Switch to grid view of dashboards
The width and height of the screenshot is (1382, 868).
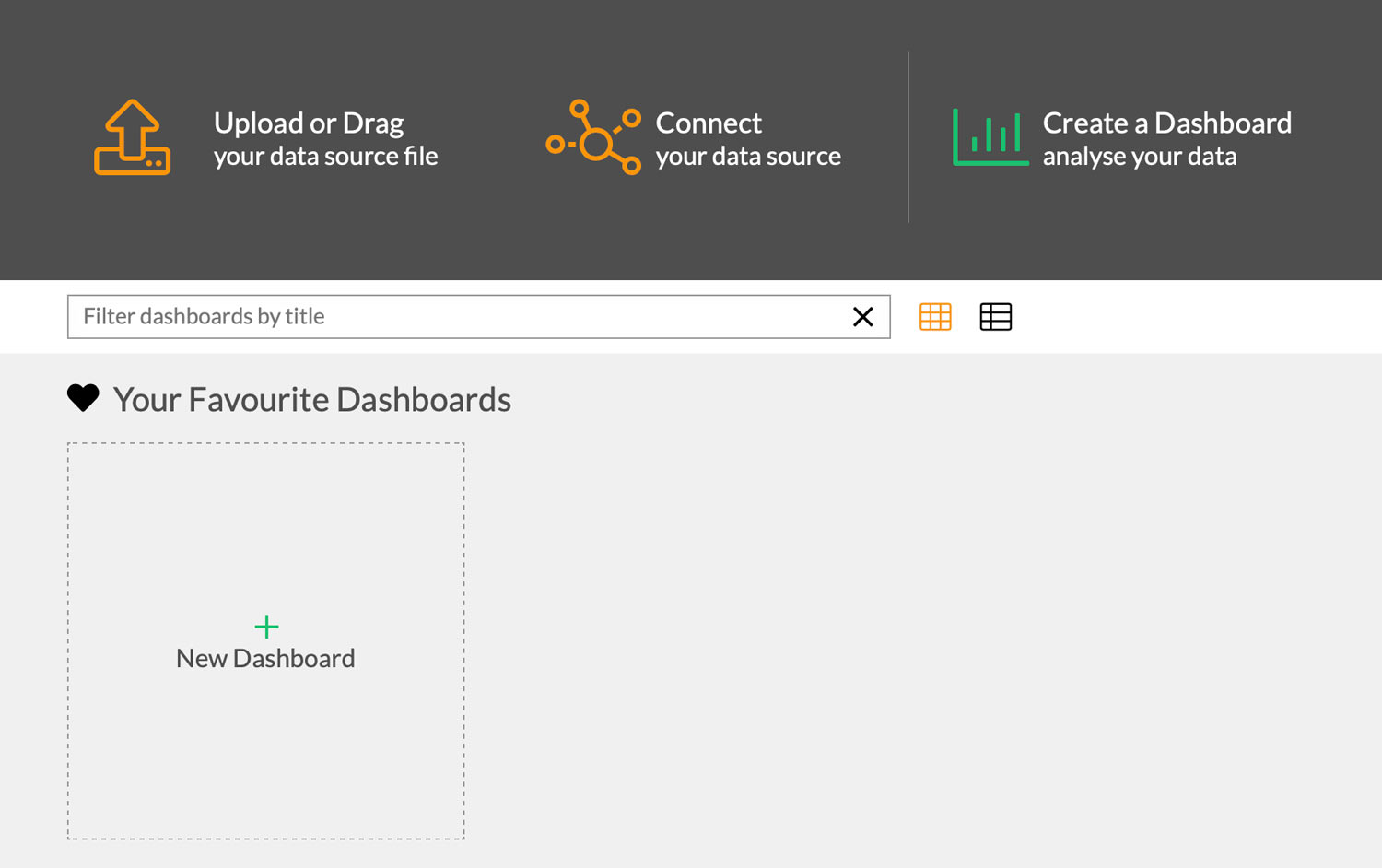click(x=935, y=317)
